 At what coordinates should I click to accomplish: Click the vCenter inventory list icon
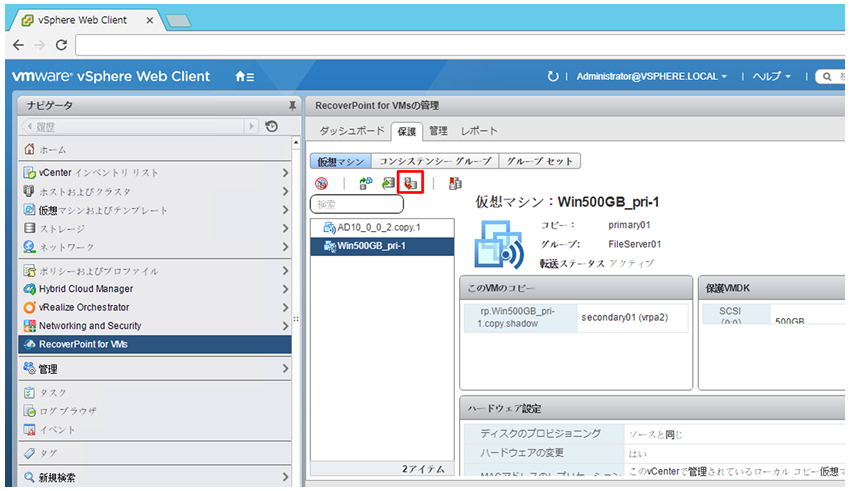click(x=29, y=173)
